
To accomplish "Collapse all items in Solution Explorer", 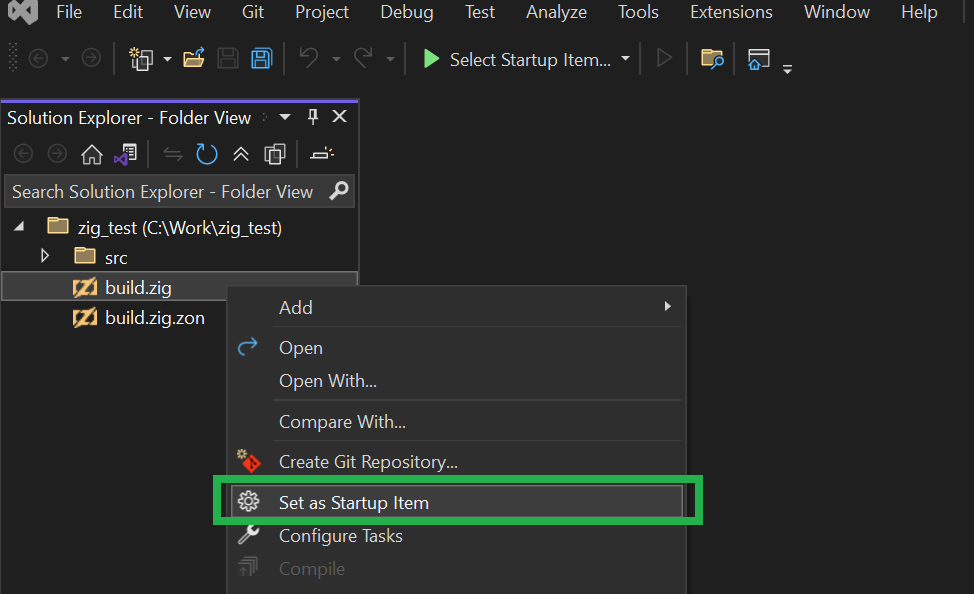I will click(241, 154).
